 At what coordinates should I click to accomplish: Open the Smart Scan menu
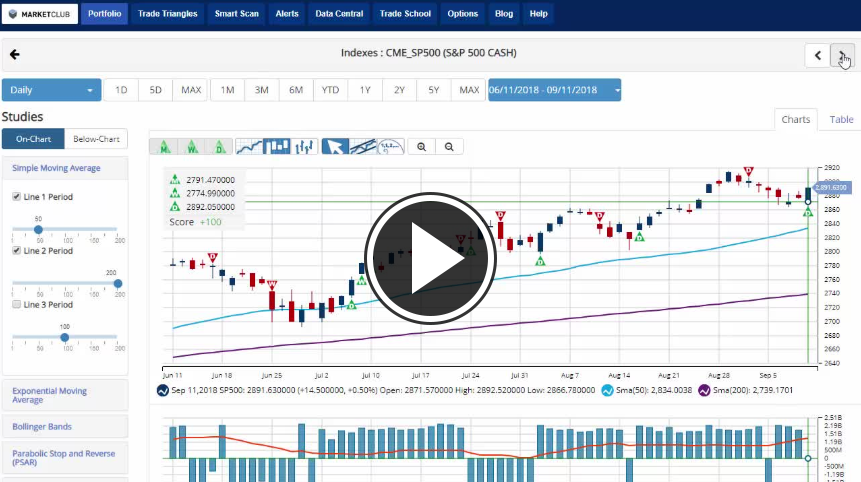click(x=237, y=14)
